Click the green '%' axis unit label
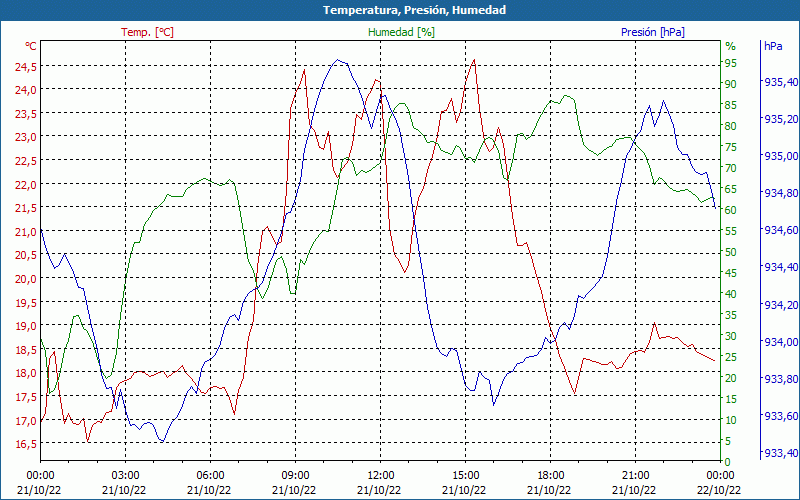 click(x=731, y=46)
